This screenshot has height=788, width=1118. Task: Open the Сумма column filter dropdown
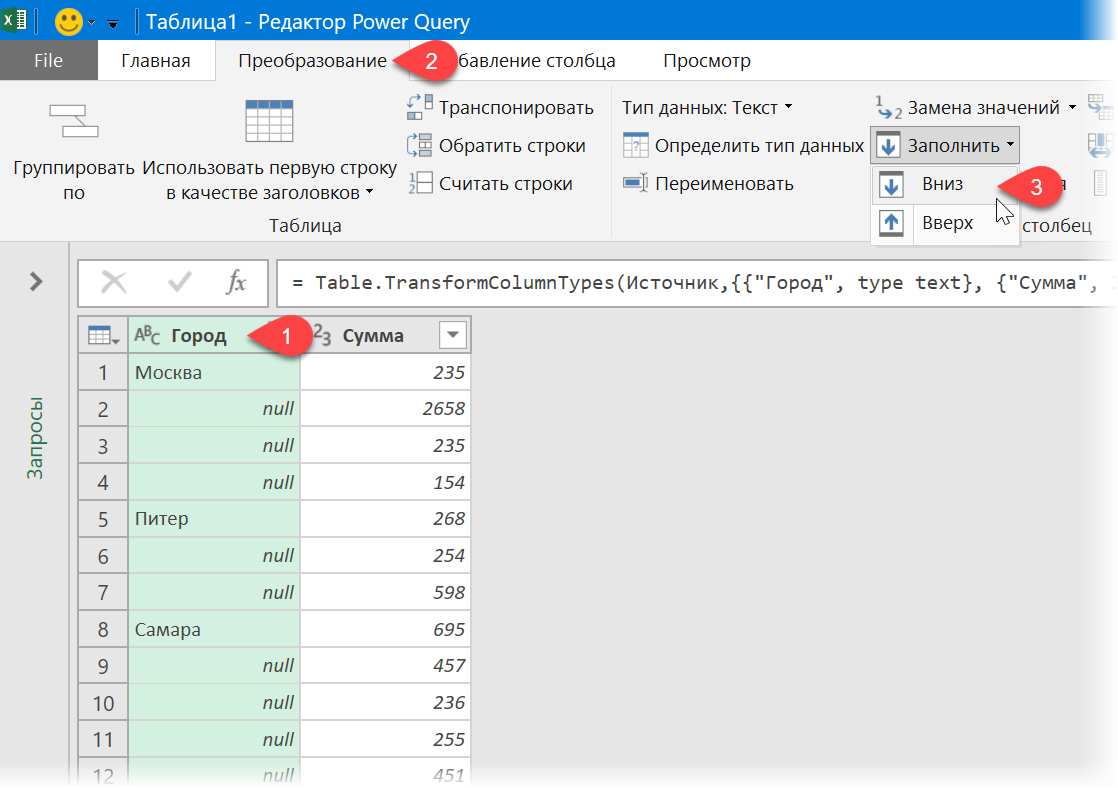[x=453, y=335]
